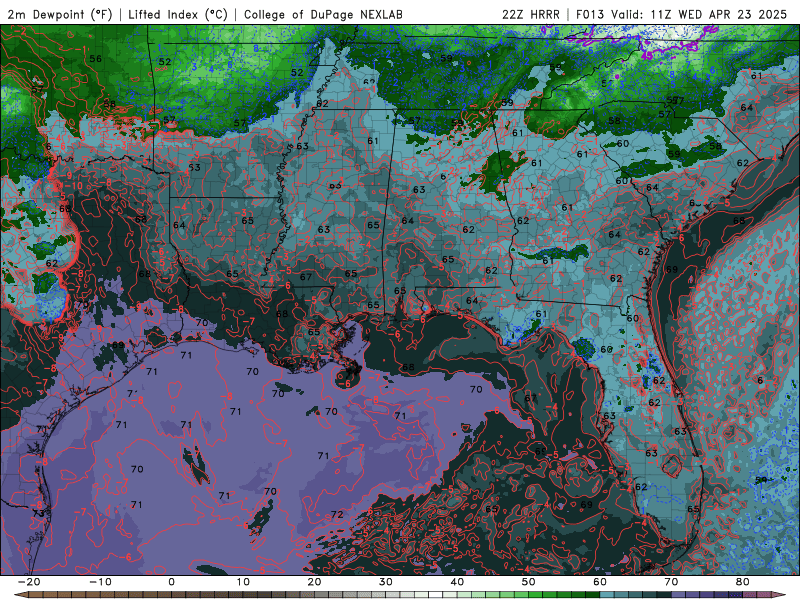The height and width of the screenshot is (600, 800).
Task: Select the "50" tick label on color scale
Action: point(529,582)
